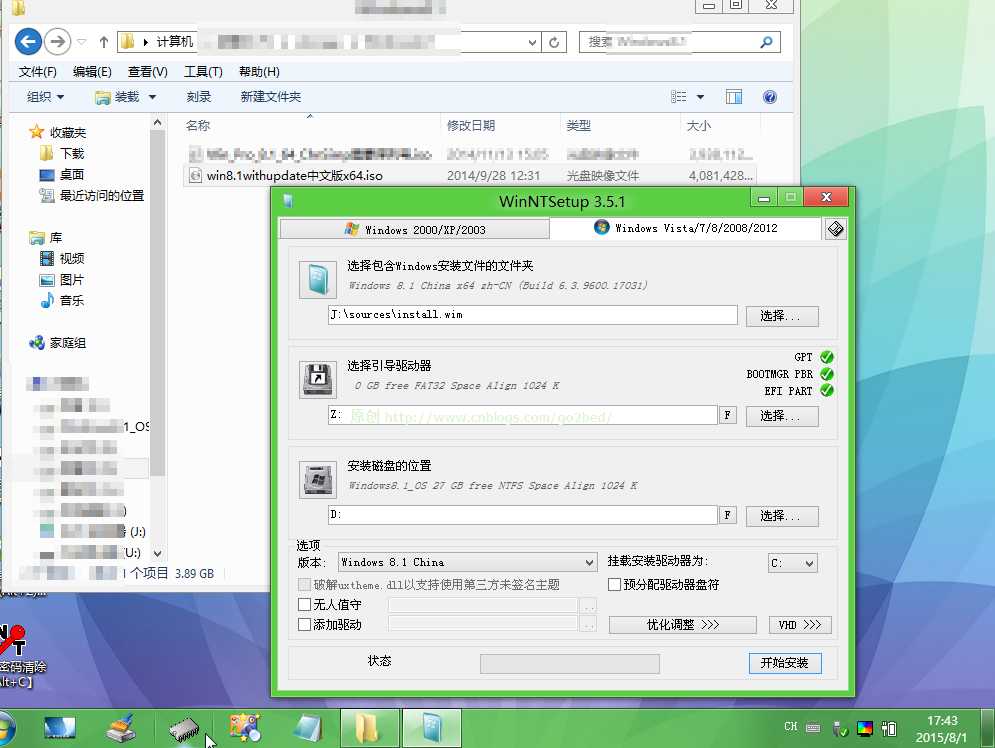Screen dimensions: 995x748
Task: Click the 状态 progress bar
Action: pos(570,664)
